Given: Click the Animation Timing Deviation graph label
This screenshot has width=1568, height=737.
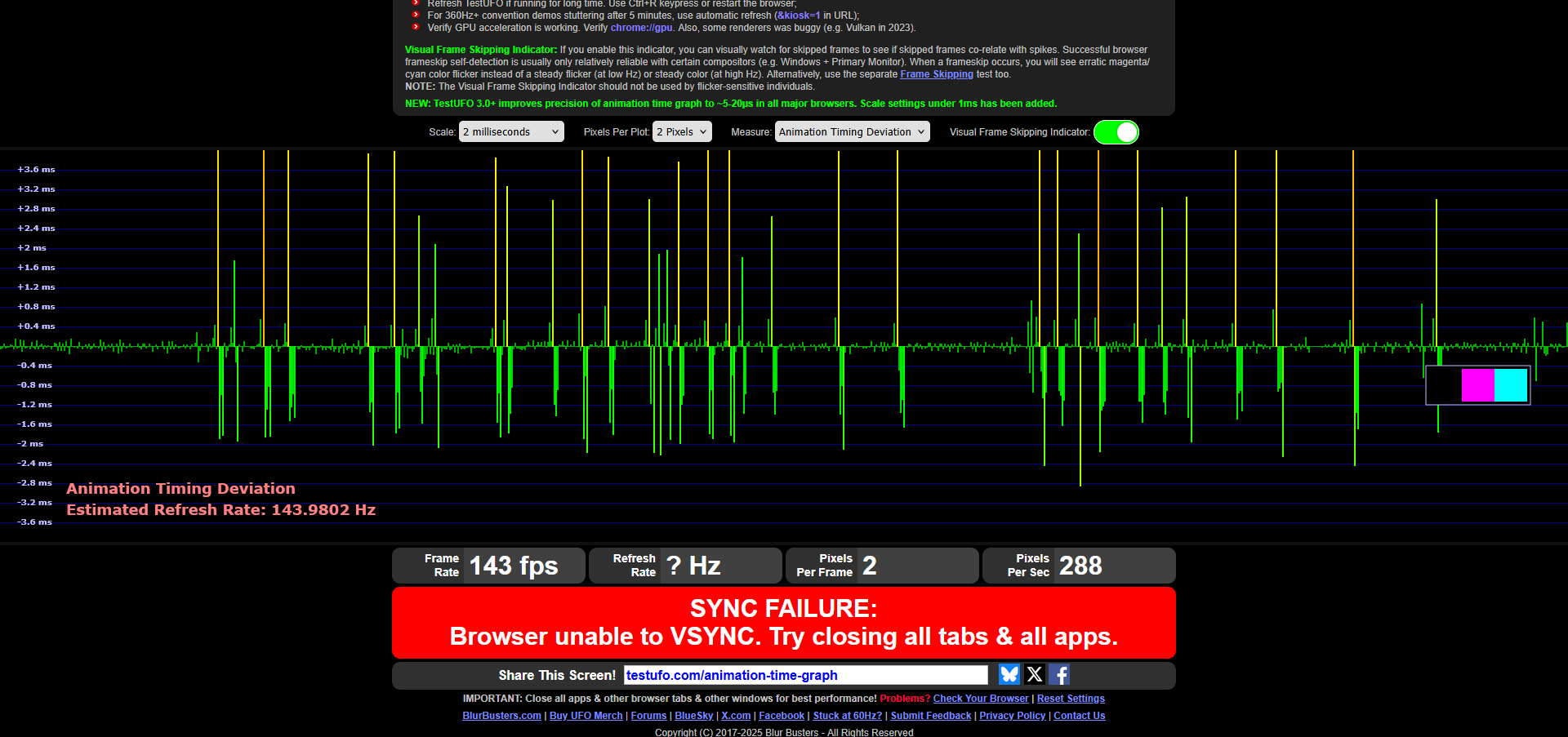Looking at the screenshot, I should tap(180, 489).
